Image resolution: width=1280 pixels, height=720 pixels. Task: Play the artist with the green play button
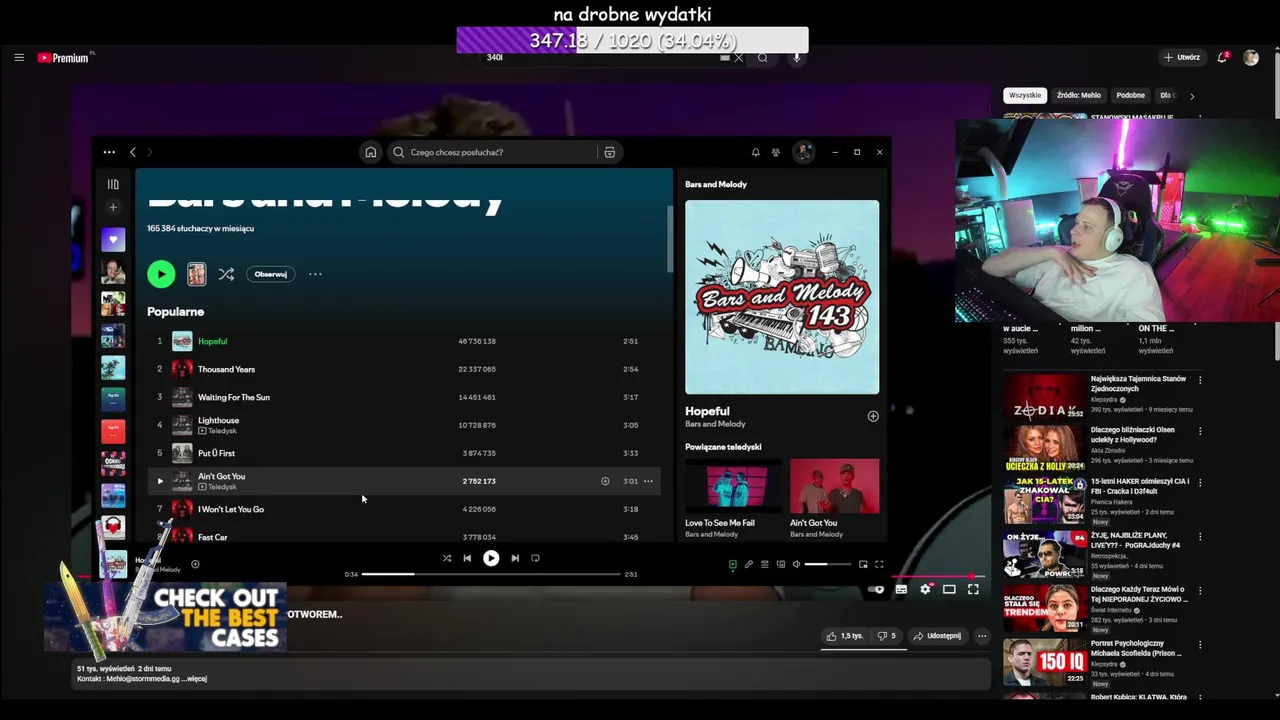point(161,274)
